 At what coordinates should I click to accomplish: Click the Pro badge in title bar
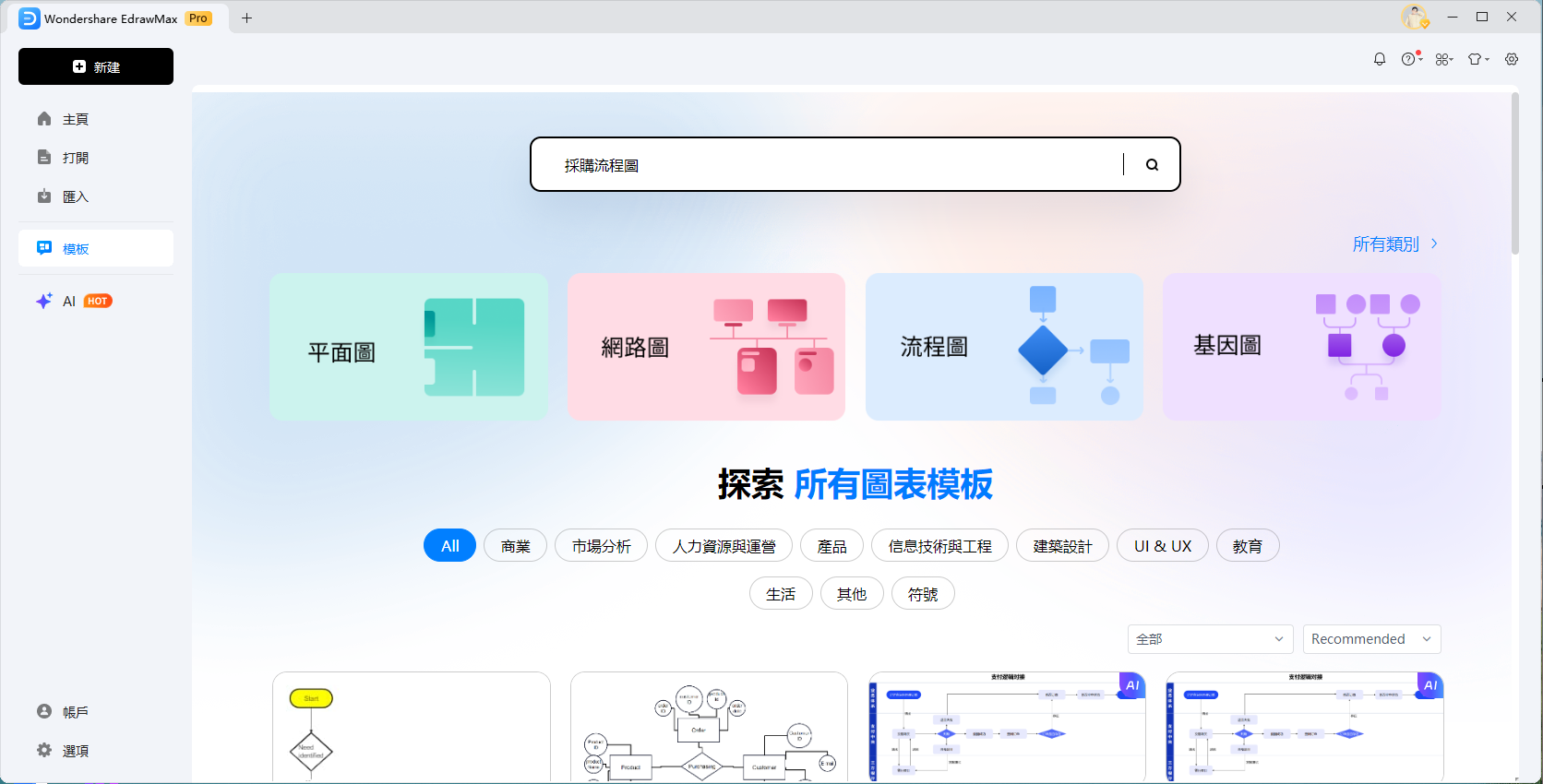pos(198,18)
